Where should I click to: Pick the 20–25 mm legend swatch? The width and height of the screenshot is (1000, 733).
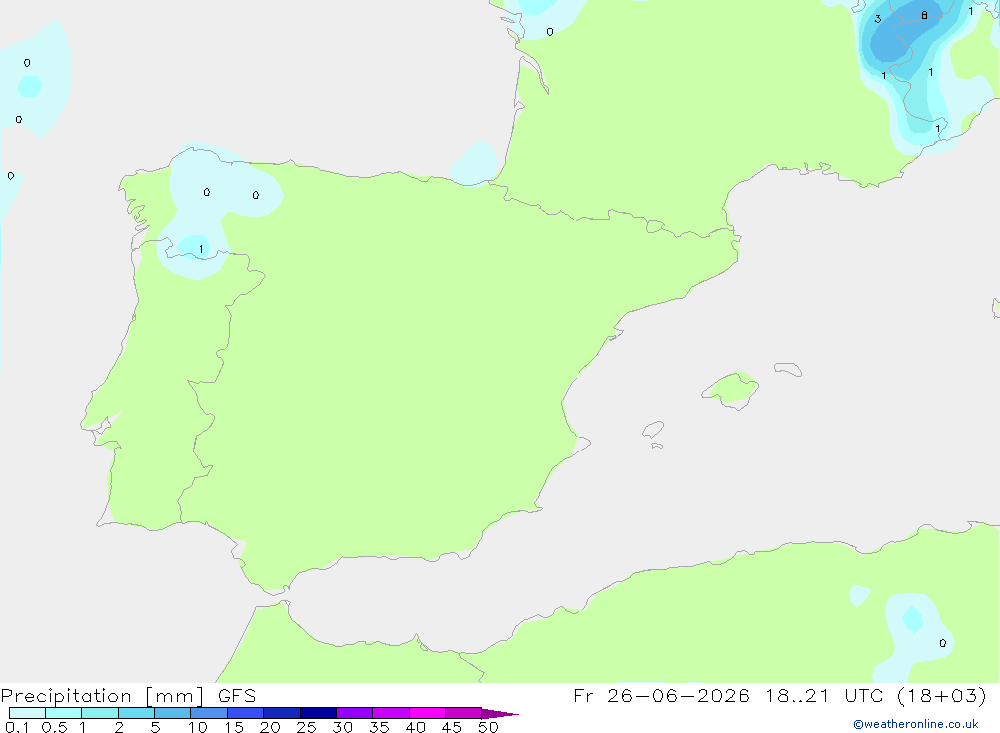(x=281, y=713)
